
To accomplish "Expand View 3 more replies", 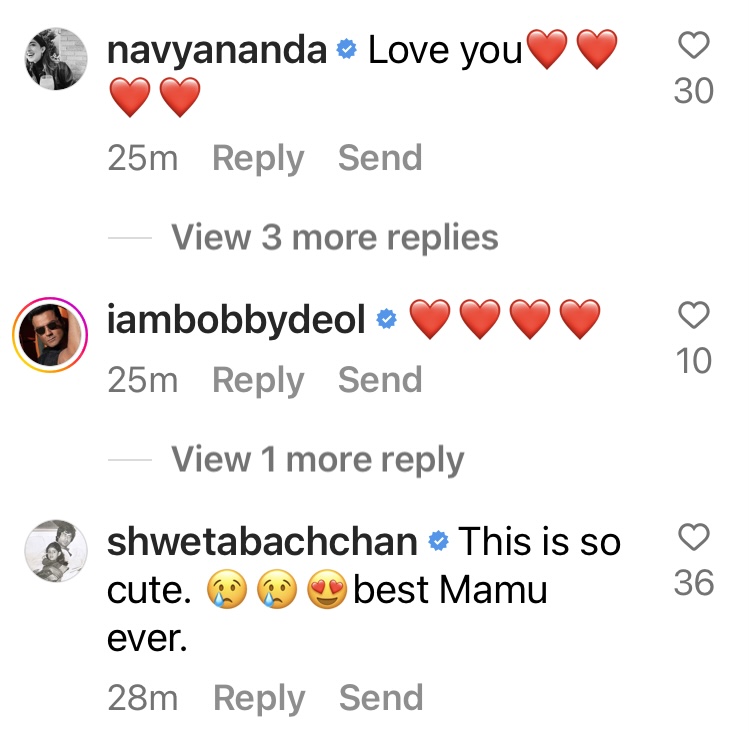I will click(334, 238).
